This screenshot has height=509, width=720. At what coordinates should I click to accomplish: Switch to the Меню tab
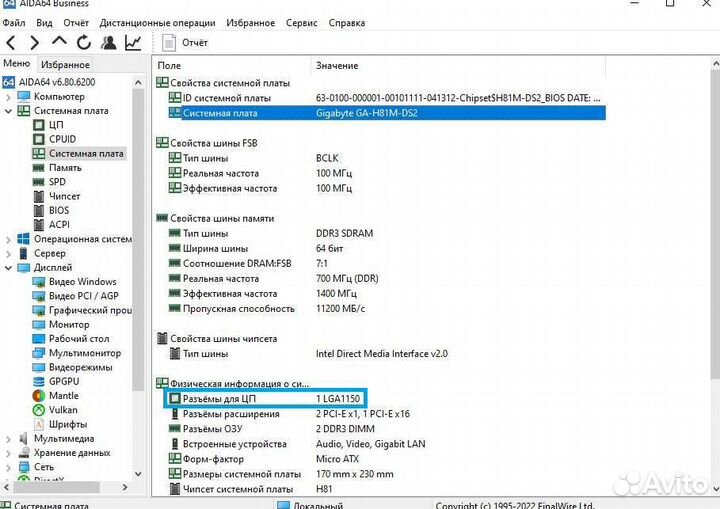pyautogui.click(x=17, y=63)
